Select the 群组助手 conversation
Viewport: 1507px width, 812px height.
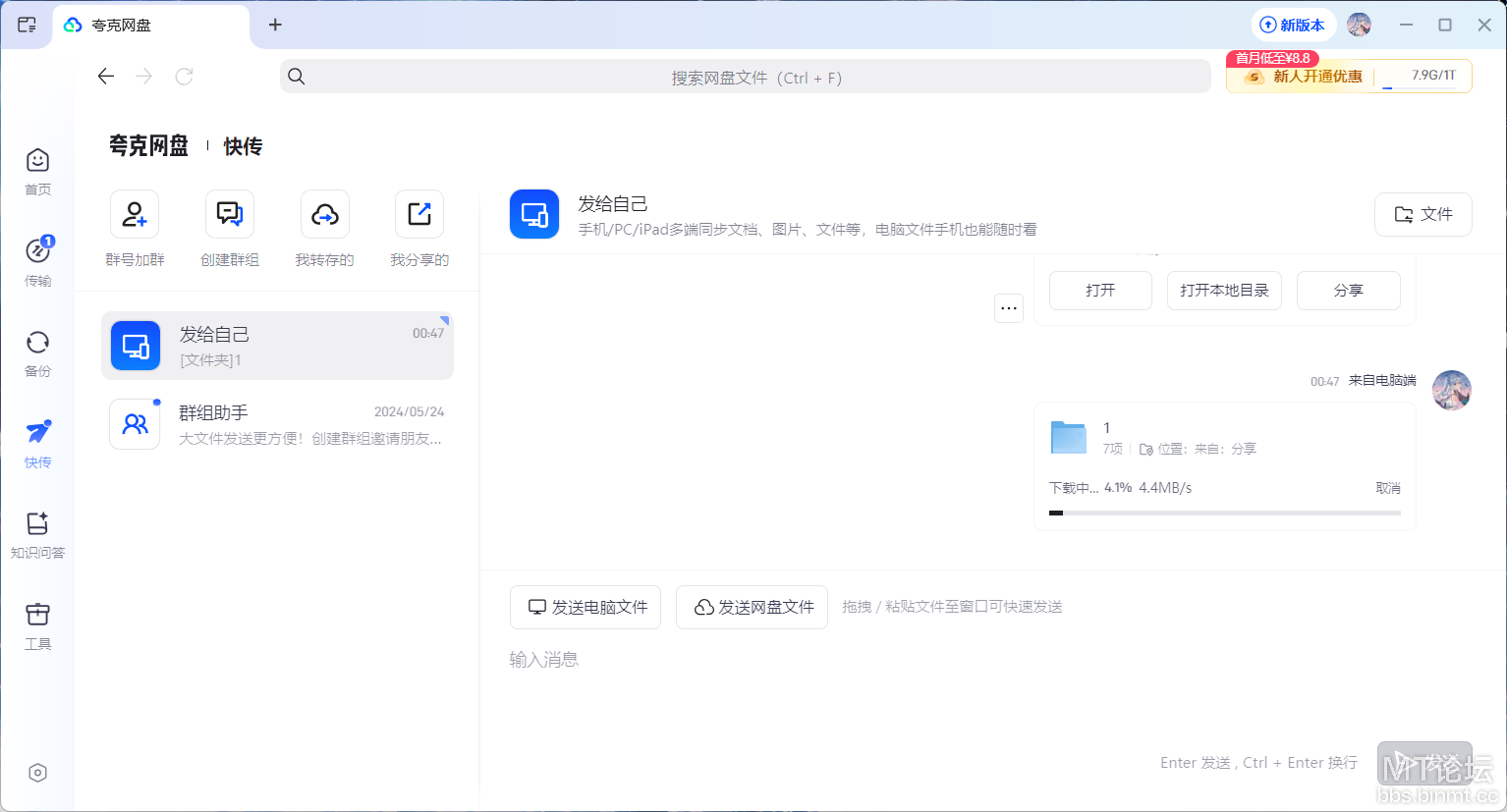pos(277,424)
